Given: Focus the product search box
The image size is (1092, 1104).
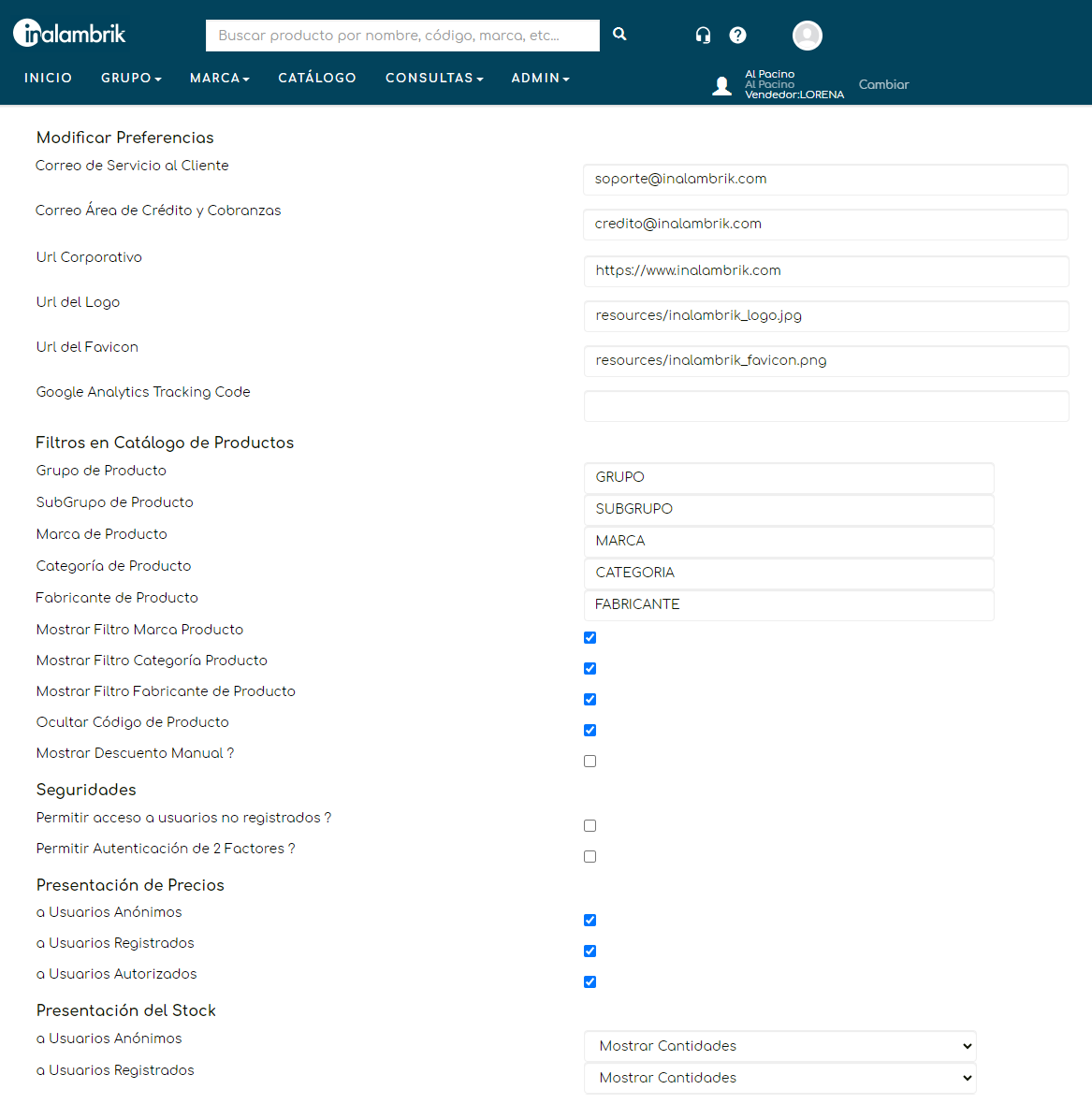Looking at the screenshot, I should pyautogui.click(x=402, y=36).
